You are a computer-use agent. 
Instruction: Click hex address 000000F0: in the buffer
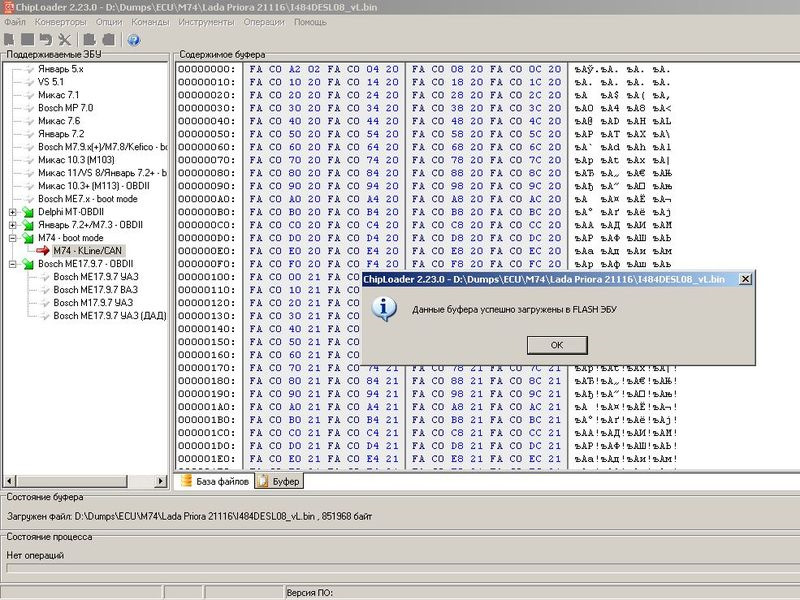(207, 264)
